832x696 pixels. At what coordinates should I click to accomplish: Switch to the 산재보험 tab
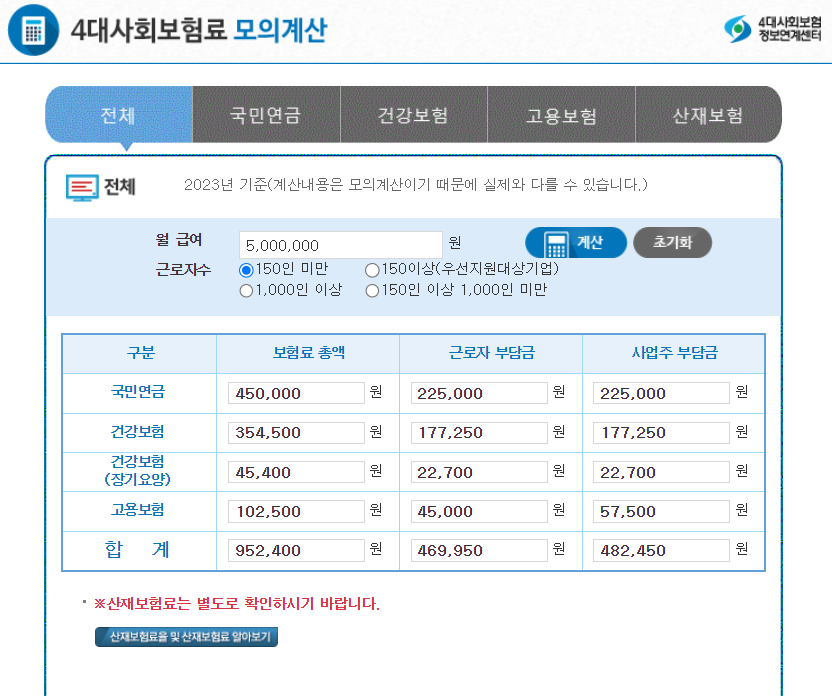tap(708, 115)
